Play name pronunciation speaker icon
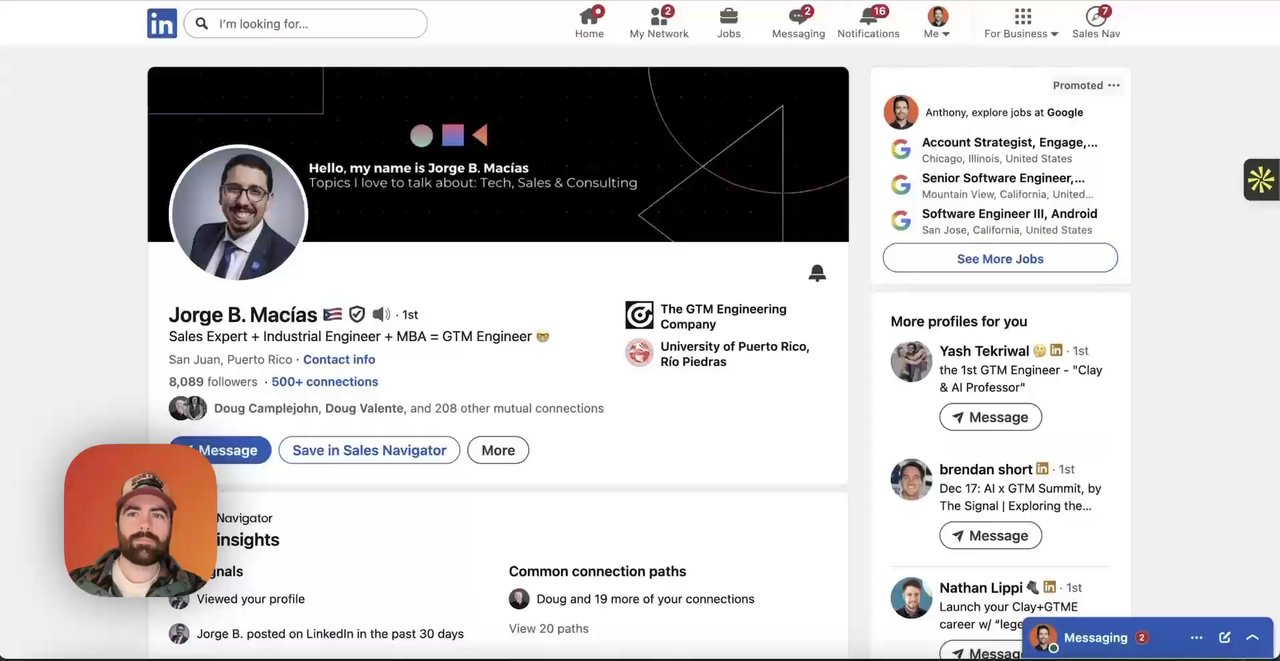1280x661 pixels. [381, 314]
